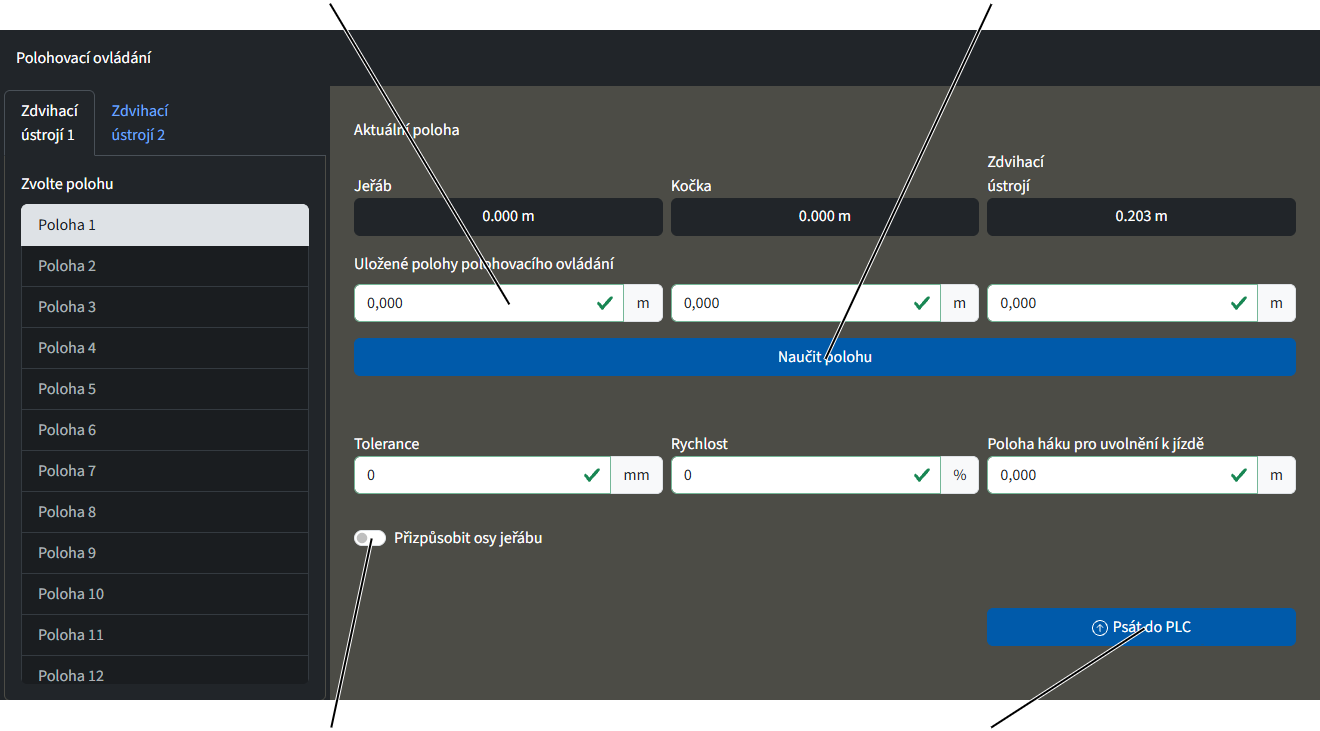Pick Poloha 12 in the list

click(165, 670)
